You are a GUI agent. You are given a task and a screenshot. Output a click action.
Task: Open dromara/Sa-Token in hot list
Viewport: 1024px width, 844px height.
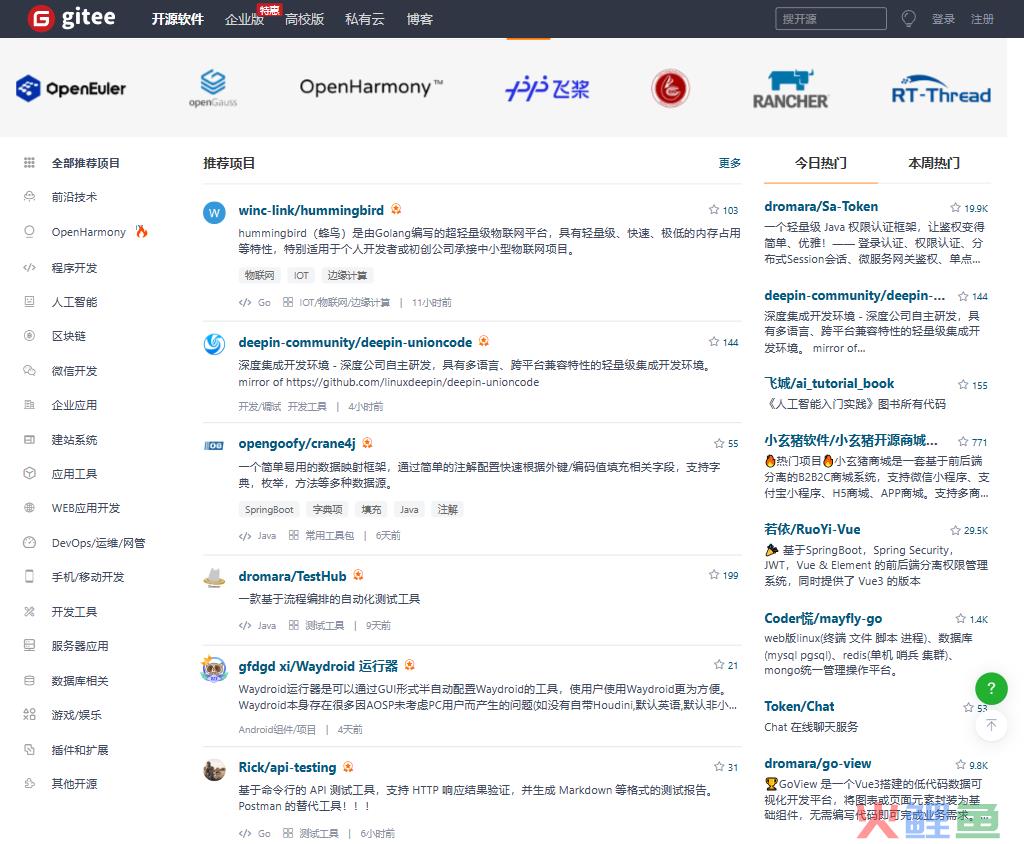(x=821, y=206)
